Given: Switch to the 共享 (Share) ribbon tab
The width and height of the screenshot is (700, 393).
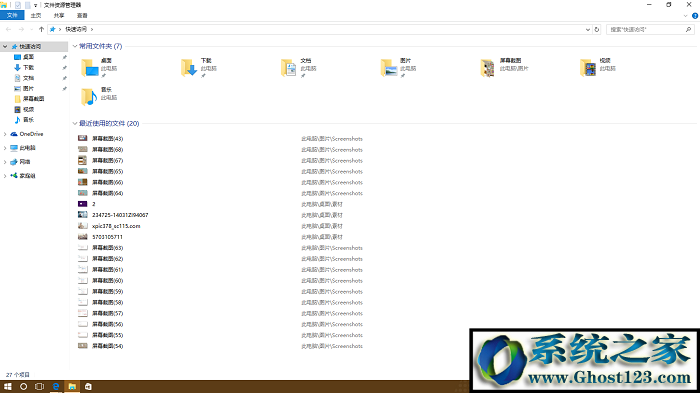Looking at the screenshot, I should coord(59,16).
